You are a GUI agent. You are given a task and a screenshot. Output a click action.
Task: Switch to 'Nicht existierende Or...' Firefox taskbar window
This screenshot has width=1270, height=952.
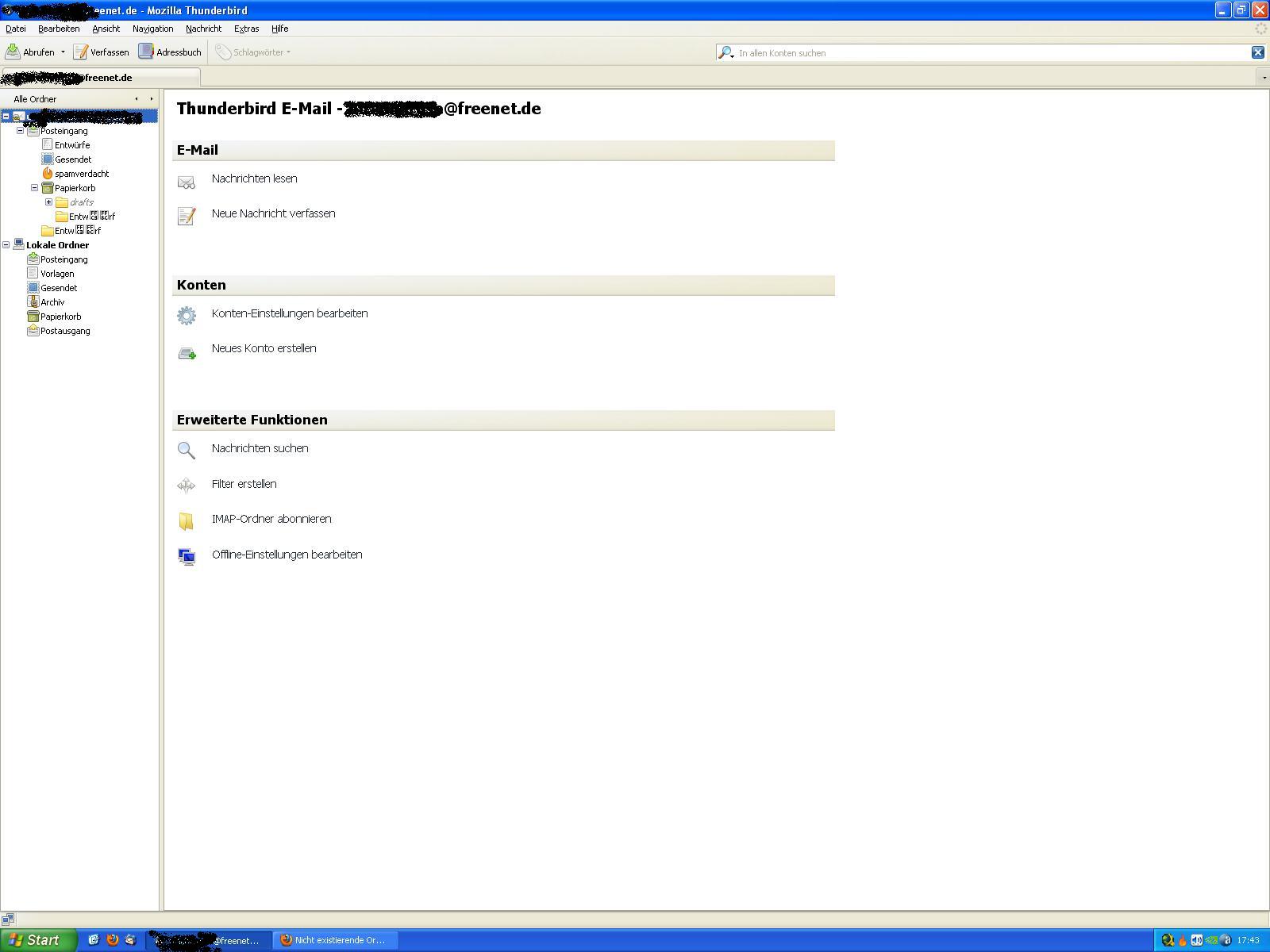pyautogui.click(x=337, y=940)
